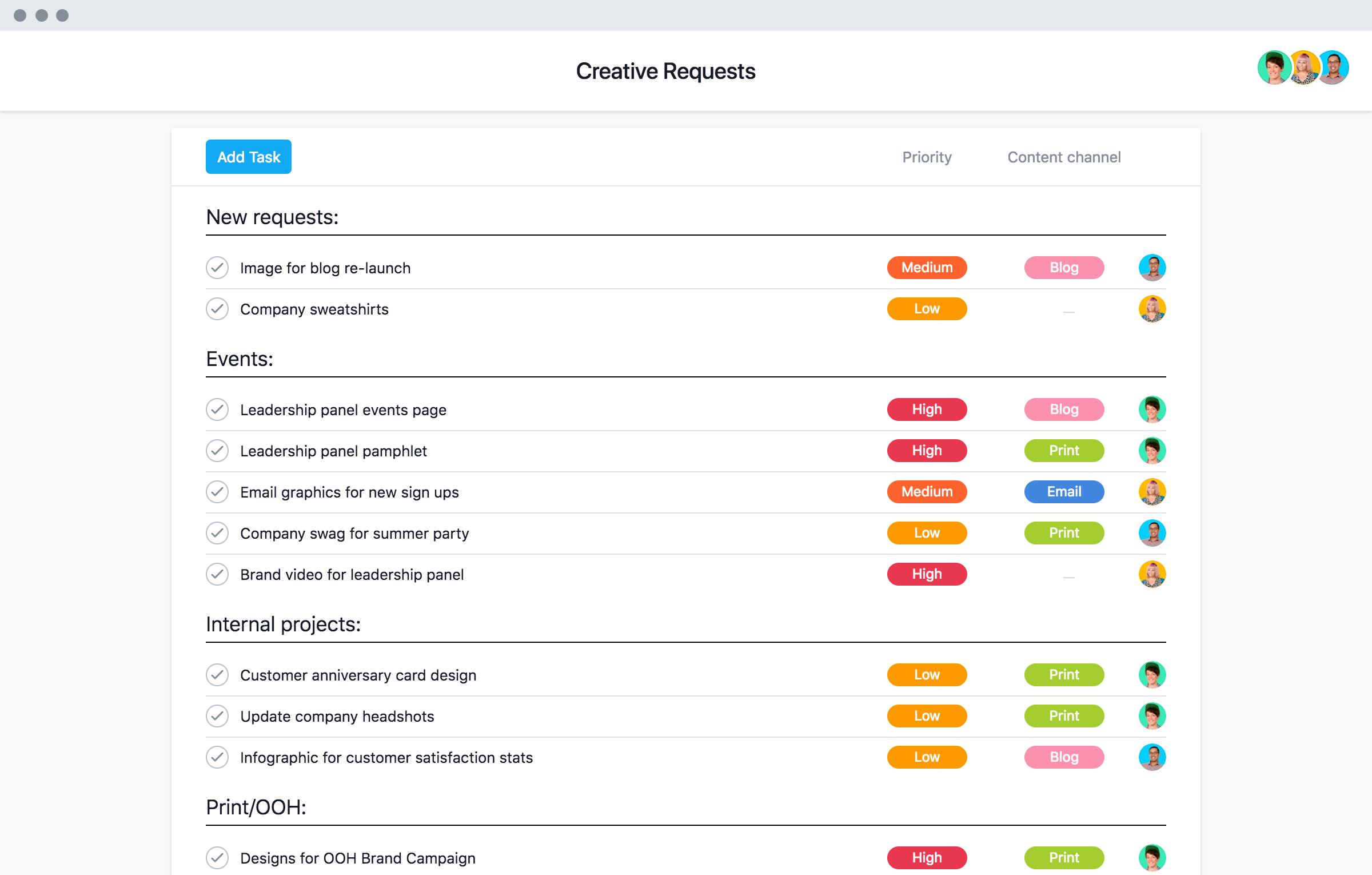Toggle checkbox for Leadership panel events page
This screenshot has width=1372, height=875.
tap(217, 409)
